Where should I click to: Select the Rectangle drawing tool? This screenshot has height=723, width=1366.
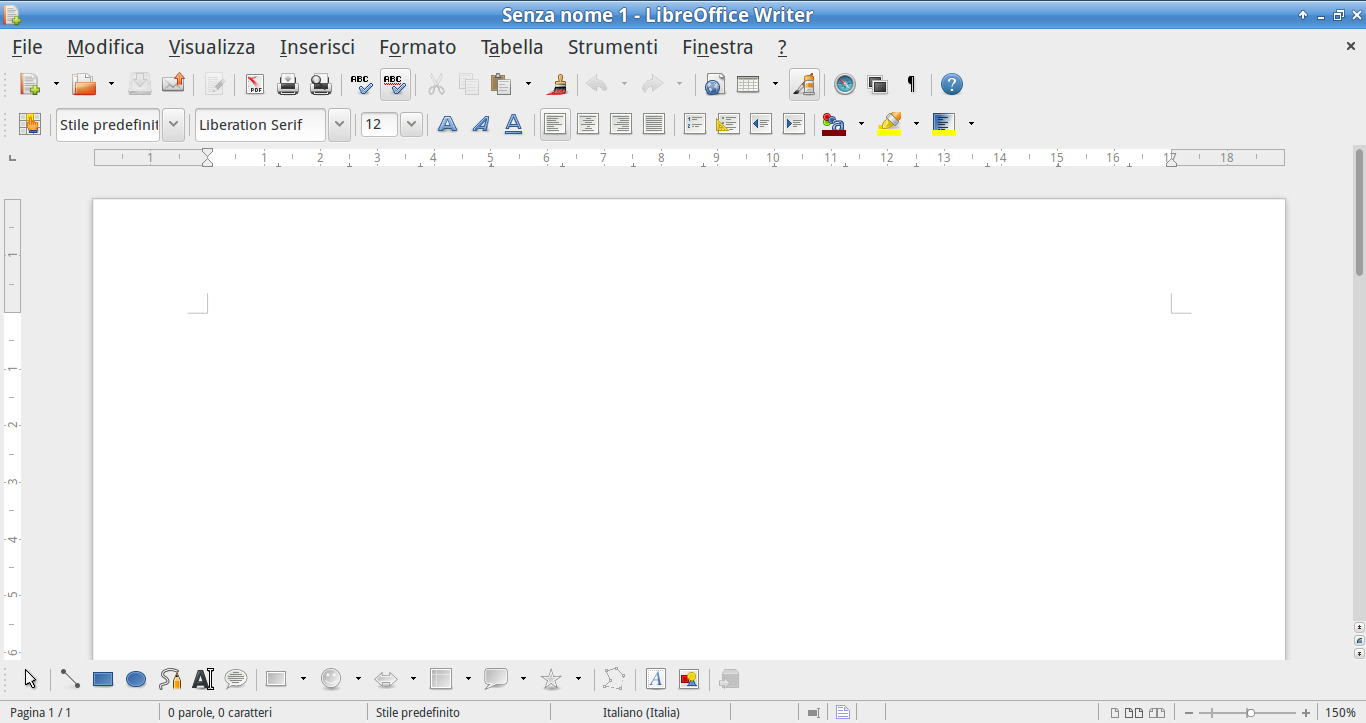[103, 679]
